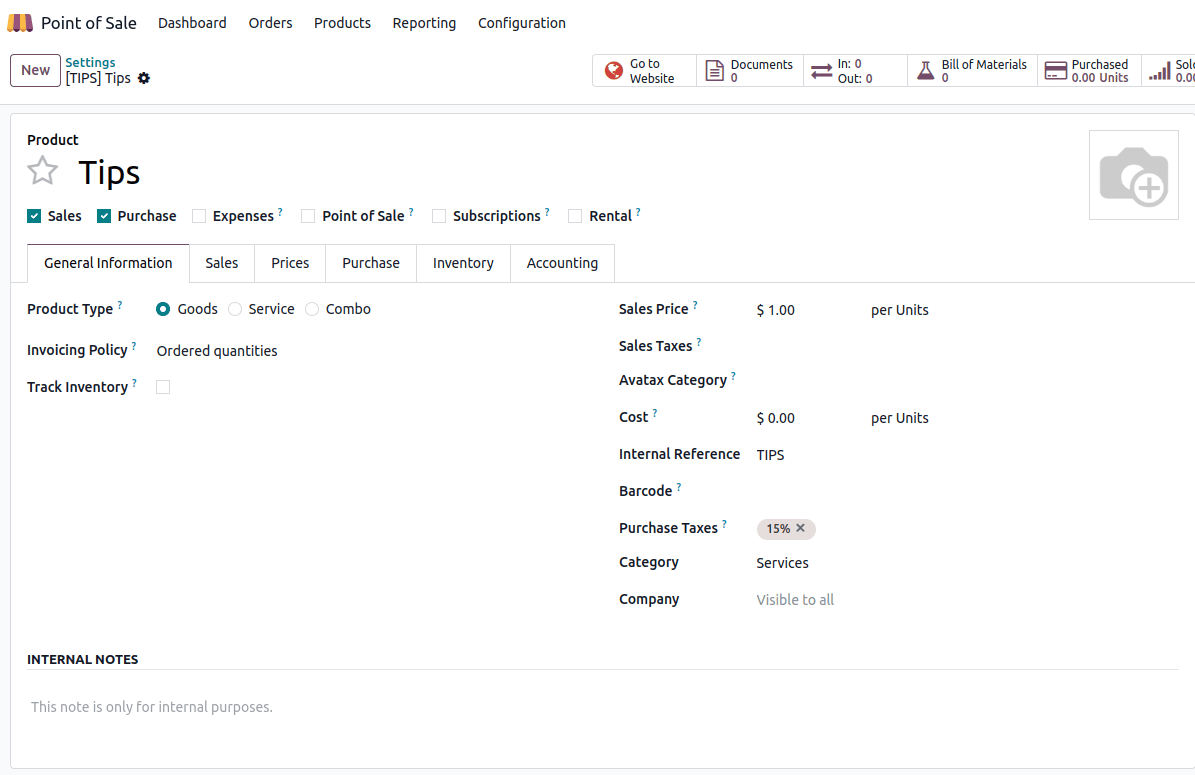The width and height of the screenshot is (1195, 775).
Task: Click the Product Type help question mark
Action: click(x=120, y=305)
